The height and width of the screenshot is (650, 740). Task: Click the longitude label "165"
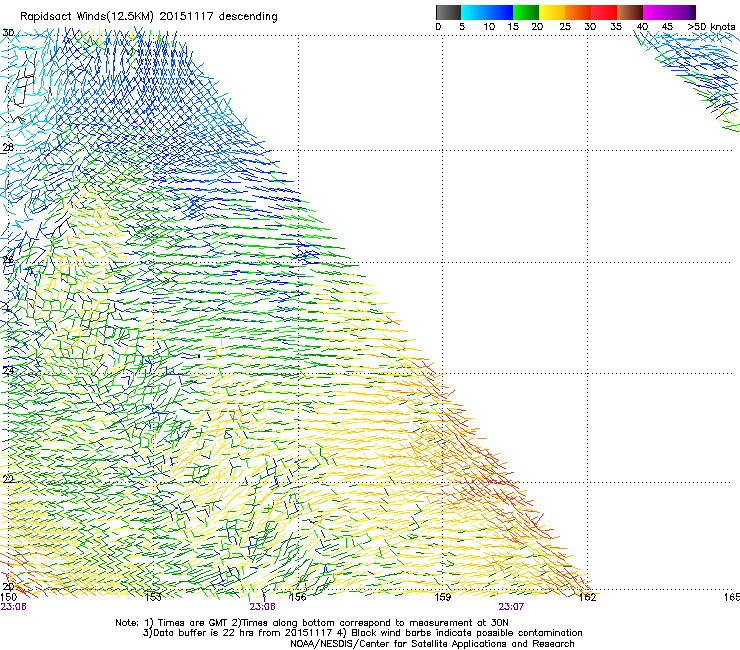pyautogui.click(x=732, y=597)
